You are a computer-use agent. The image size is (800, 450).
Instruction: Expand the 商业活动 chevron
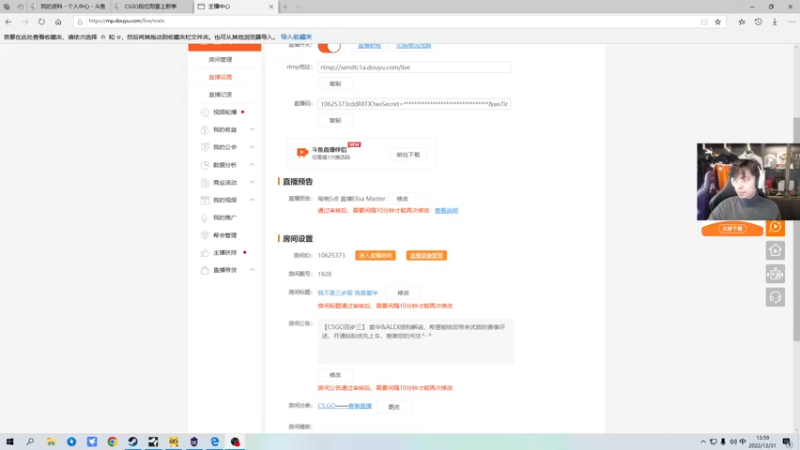point(252,182)
